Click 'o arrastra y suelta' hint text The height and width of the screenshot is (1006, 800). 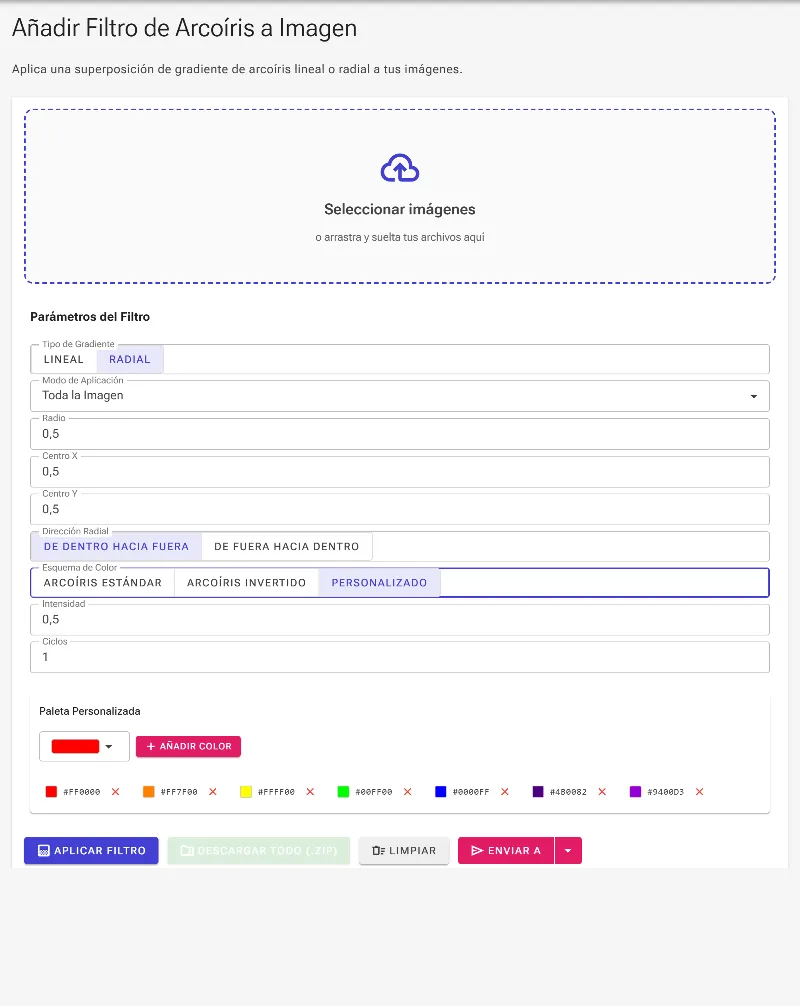coord(400,237)
